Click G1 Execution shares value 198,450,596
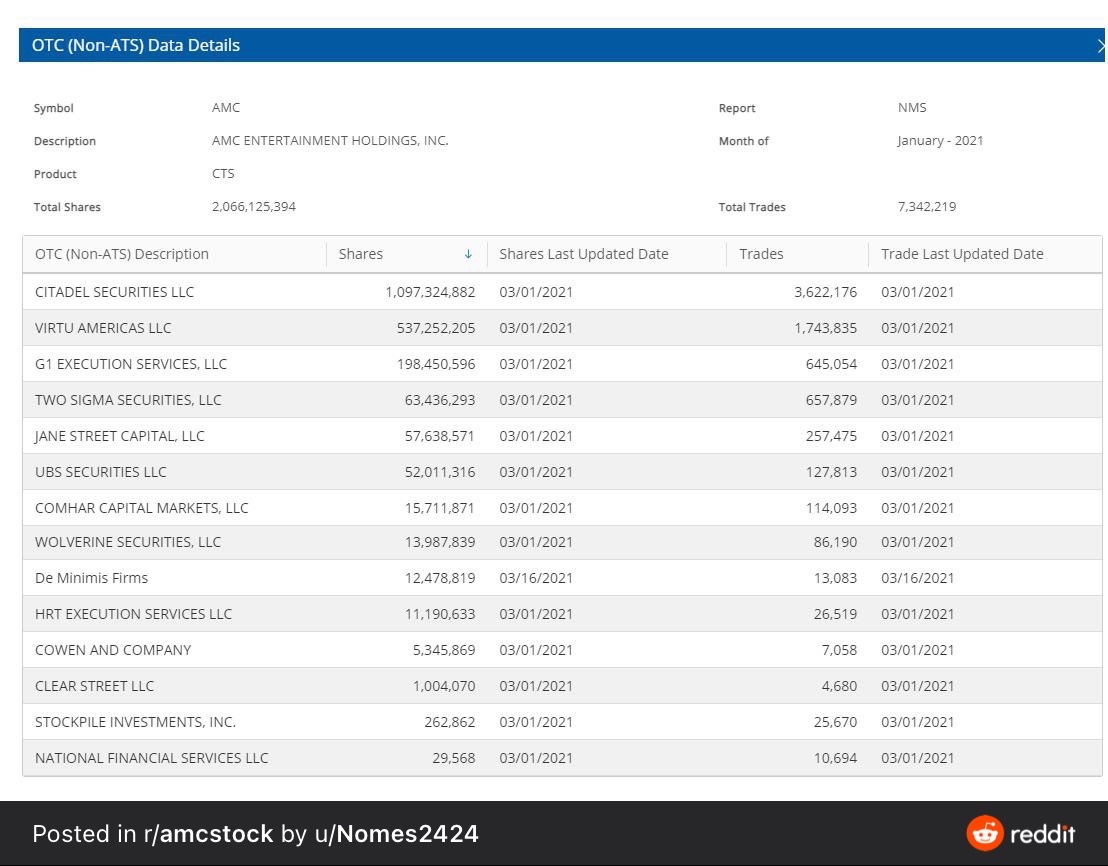 click(436, 364)
